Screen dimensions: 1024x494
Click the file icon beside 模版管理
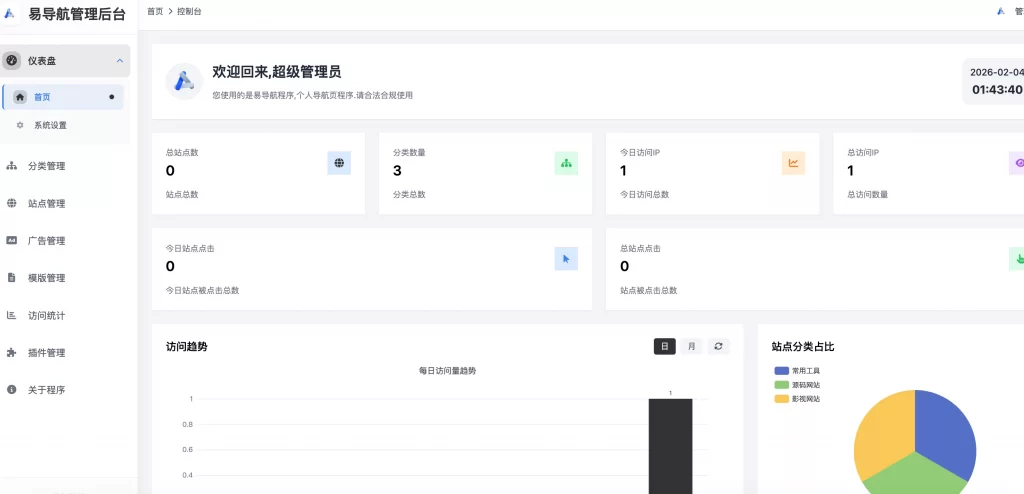[x=11, y=278]
